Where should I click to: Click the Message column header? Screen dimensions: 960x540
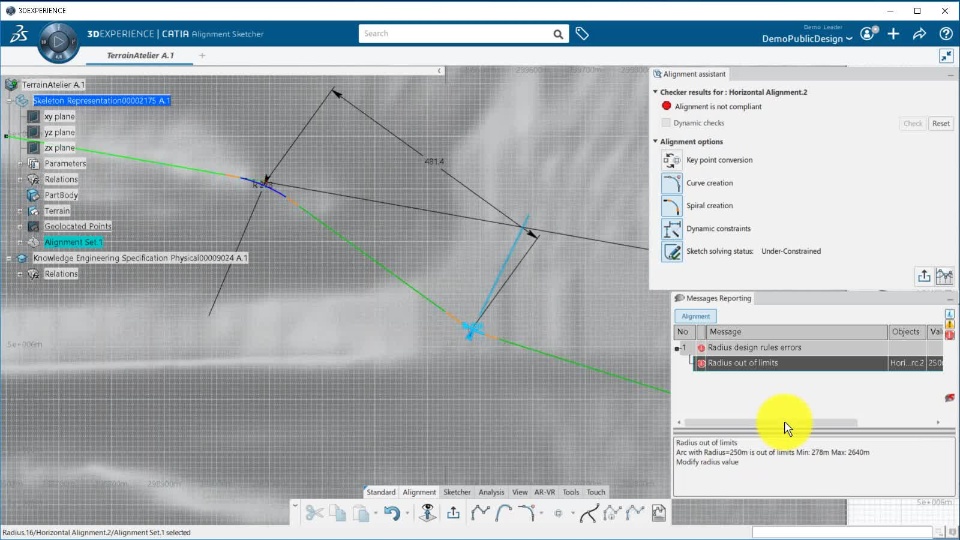797,332
